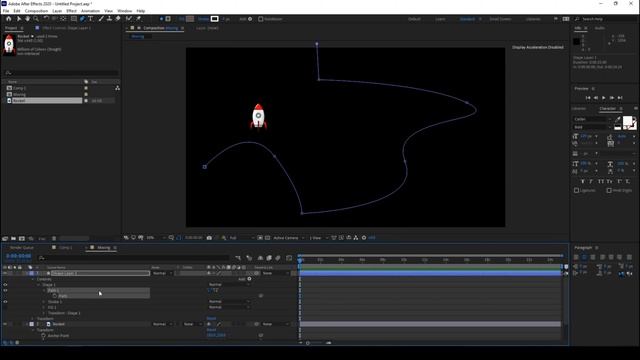Toggle the Ligatures checkbox
The width and height of the screenshot is (640, 360).
pos(576,190)
